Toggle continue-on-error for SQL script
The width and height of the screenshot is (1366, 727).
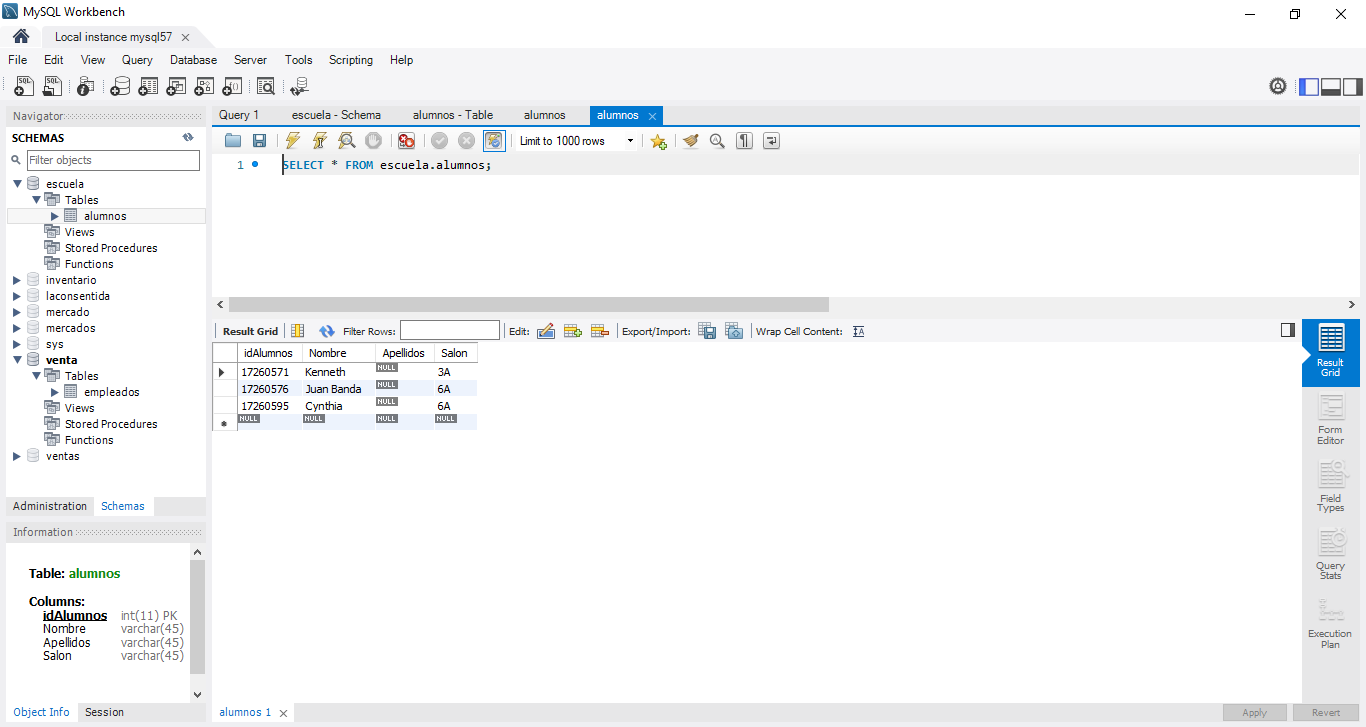pos(406,141)
